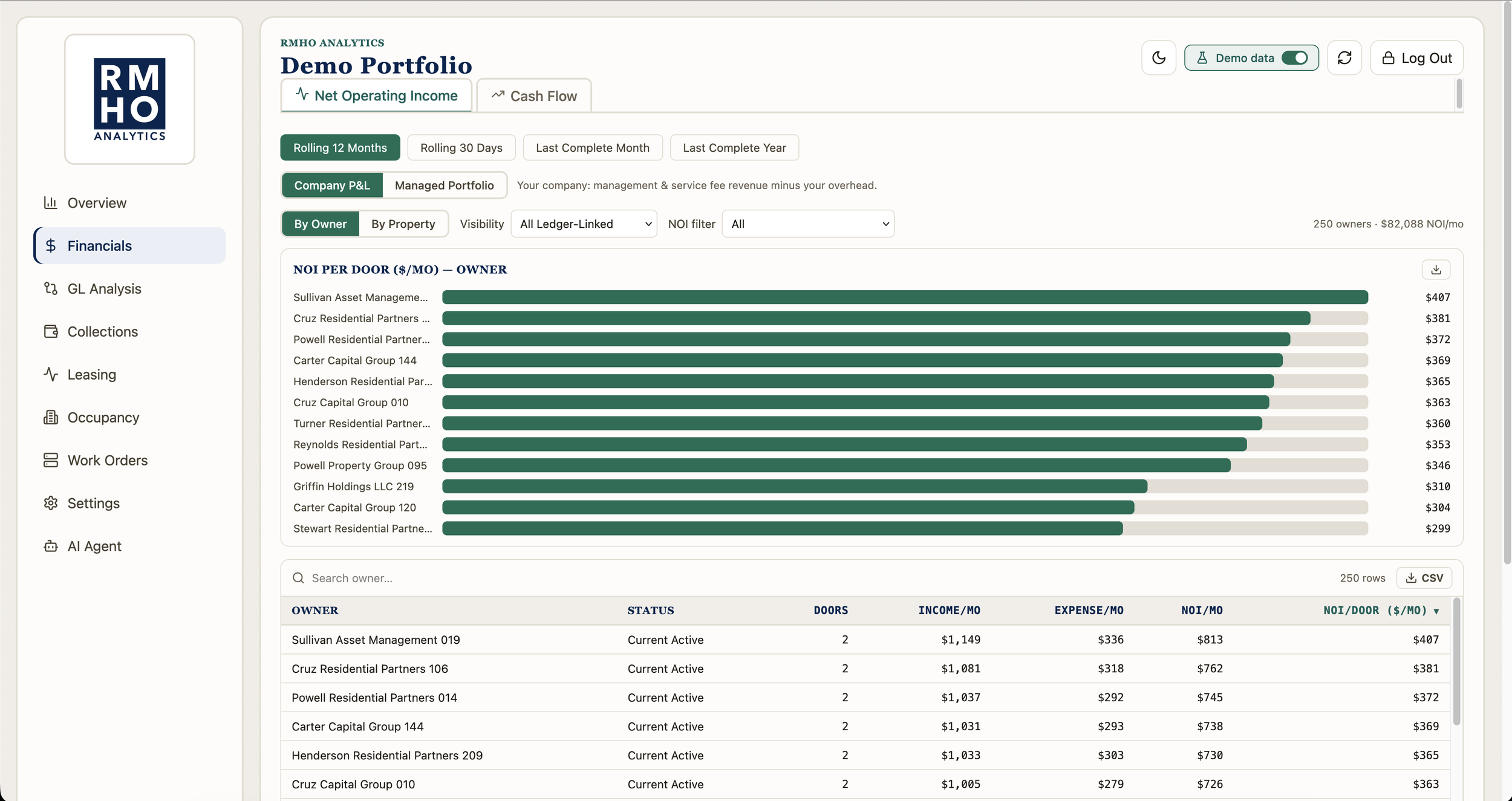Toggle dark mode with the moon icon
This screenshot has height=801, width=1512.
[1158, 58]
